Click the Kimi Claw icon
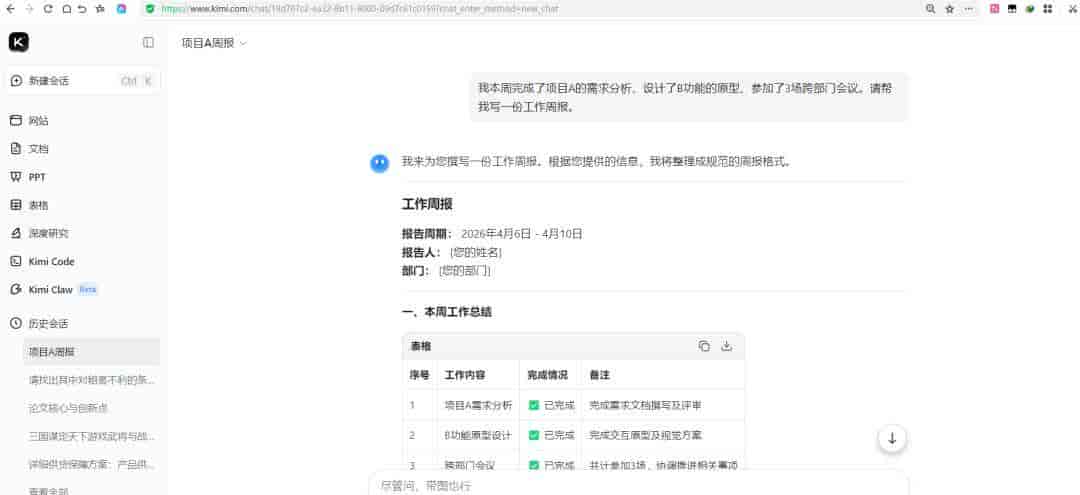The height and width of the screenshot is (495, 1080). tap(16, 290)
